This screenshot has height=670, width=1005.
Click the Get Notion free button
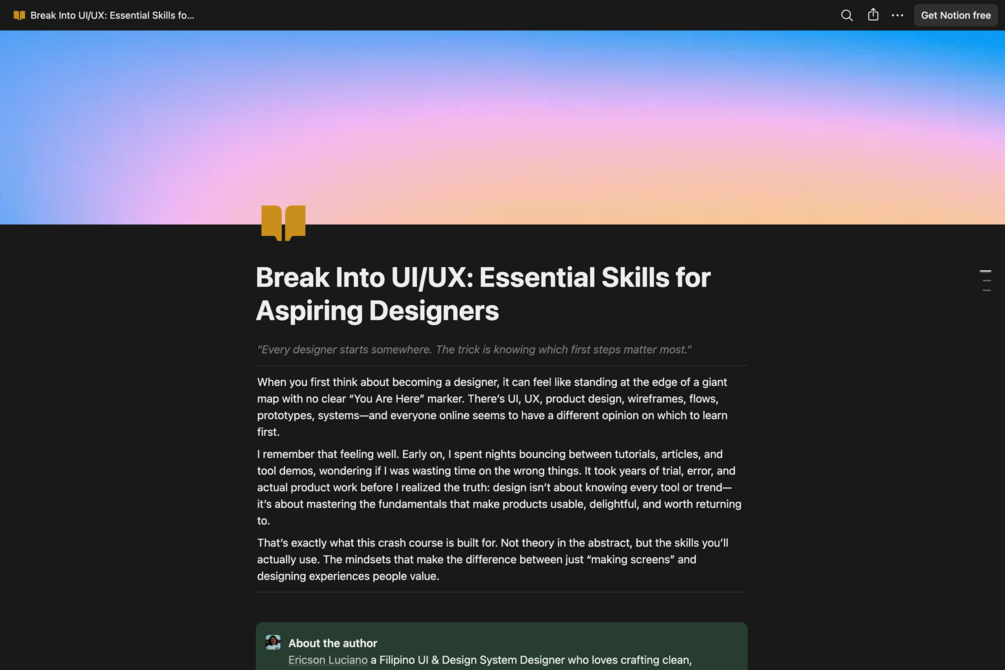[956, 15]
